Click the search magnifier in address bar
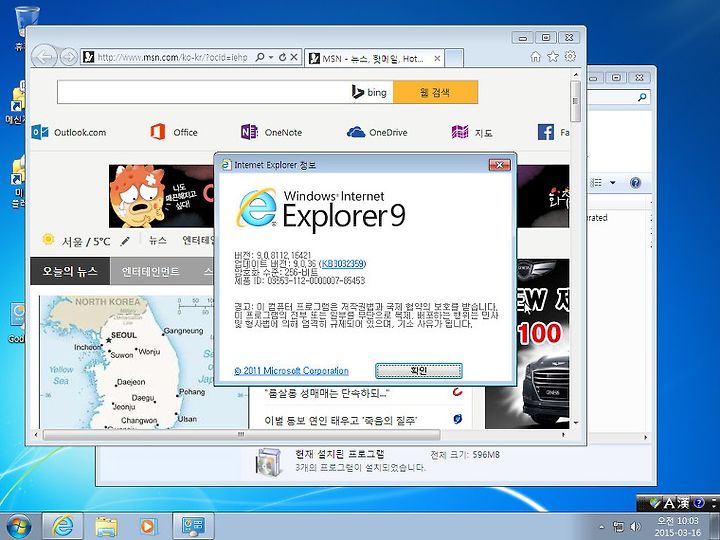The image size is (720, 540). click(x=259, y=57)
